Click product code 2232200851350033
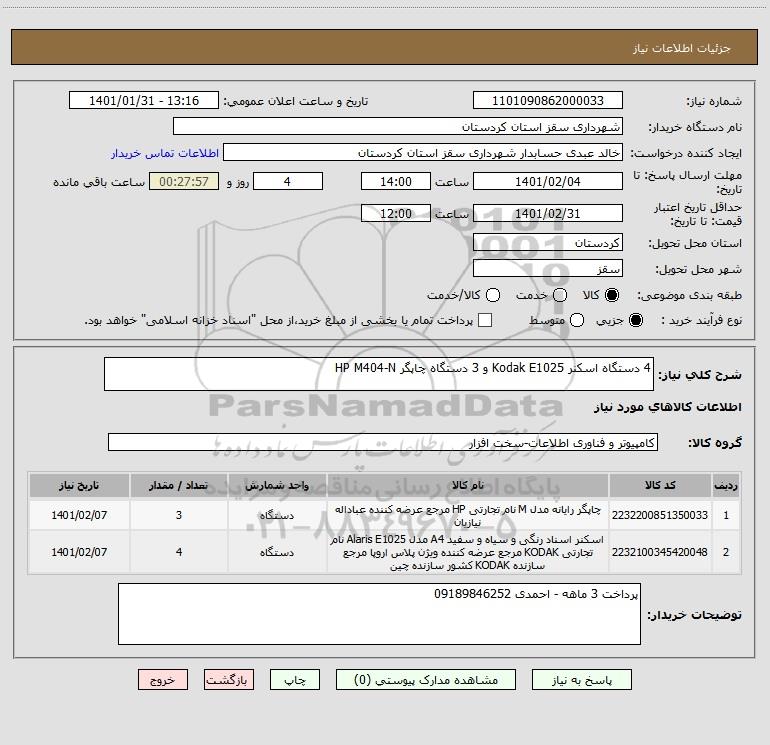The height and width of the screenshot is (745, 770). pos(660,515)
